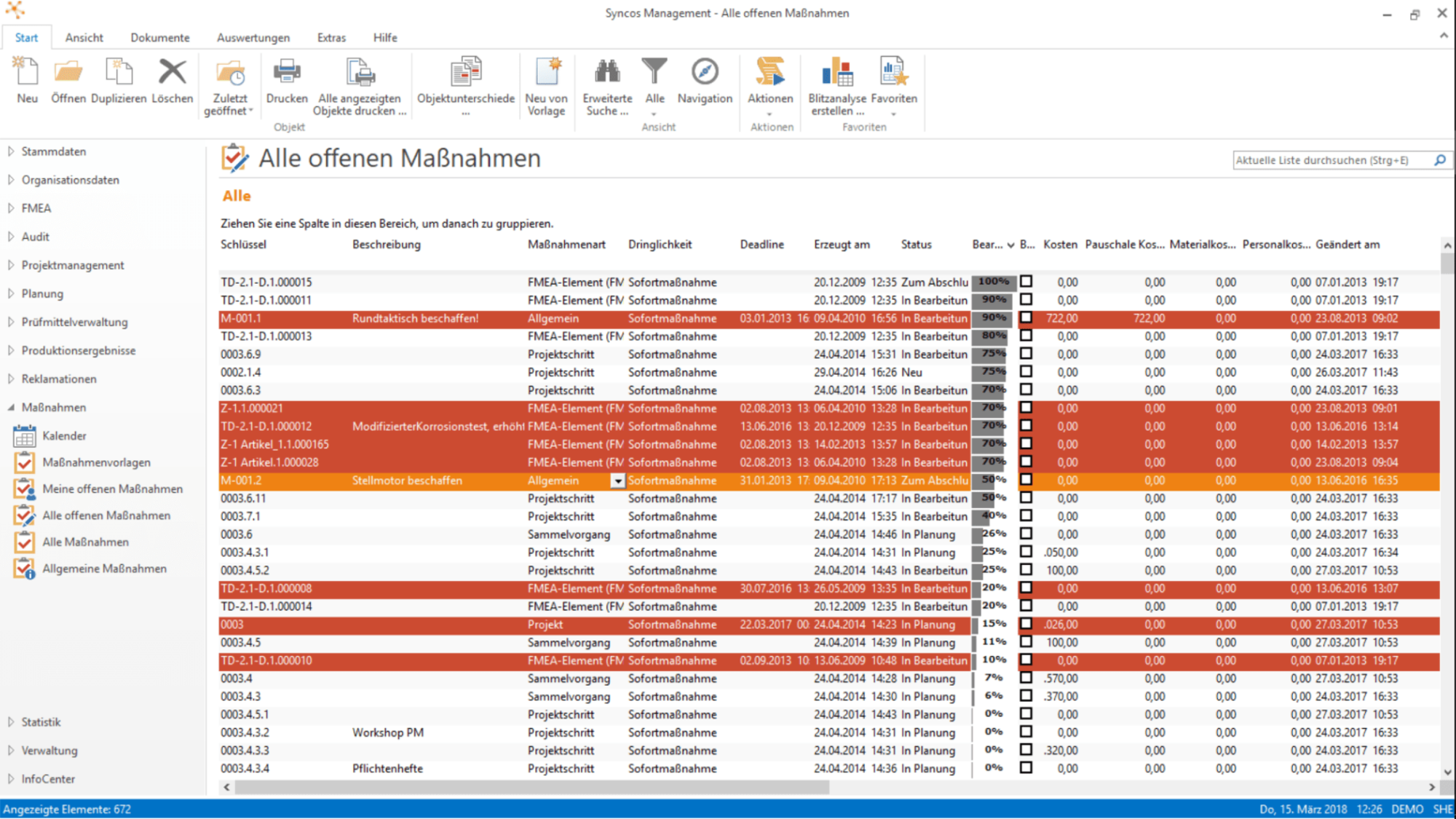Click Blitzanalyse erstellen chart icon
This screenshot has height=819, width=1456.
pos(837,73)
